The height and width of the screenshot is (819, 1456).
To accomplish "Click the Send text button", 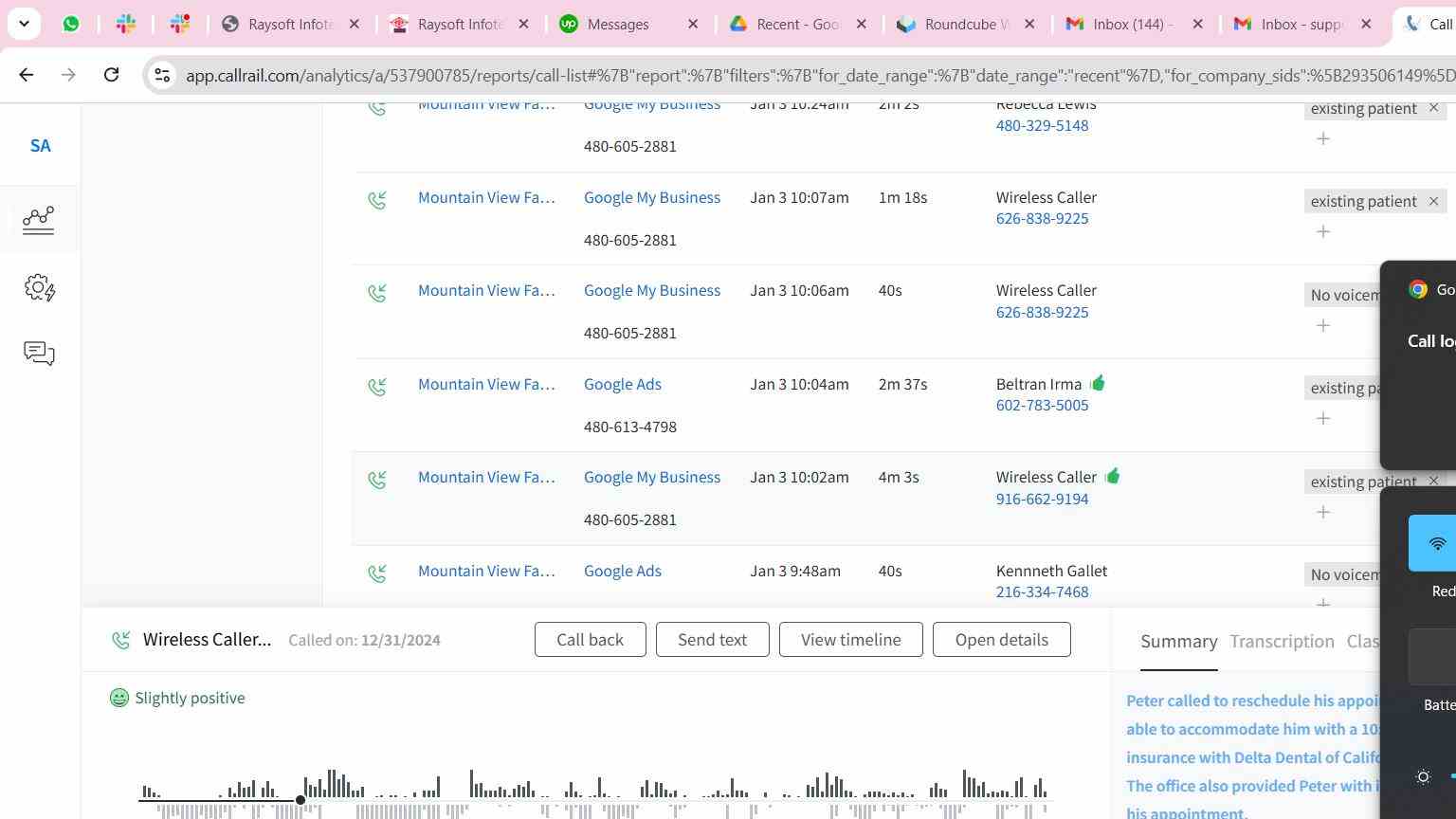I will [712, 640].
